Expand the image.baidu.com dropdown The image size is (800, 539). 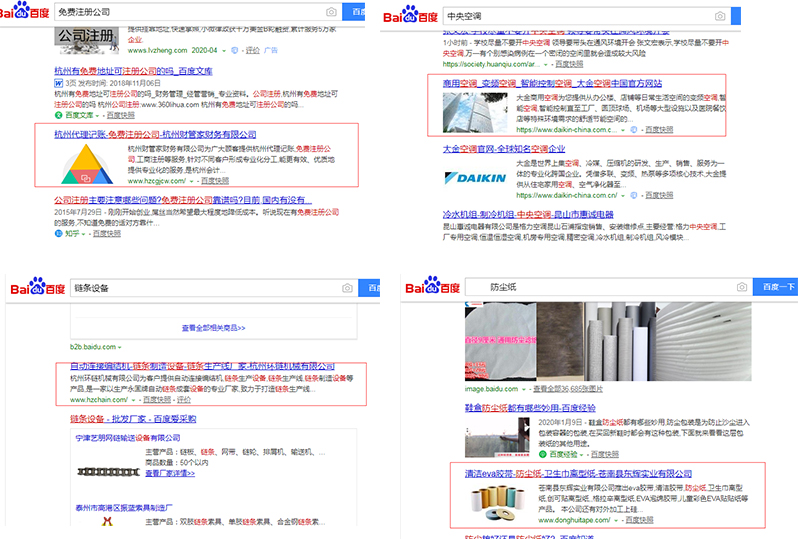click(x=524, y=389)
